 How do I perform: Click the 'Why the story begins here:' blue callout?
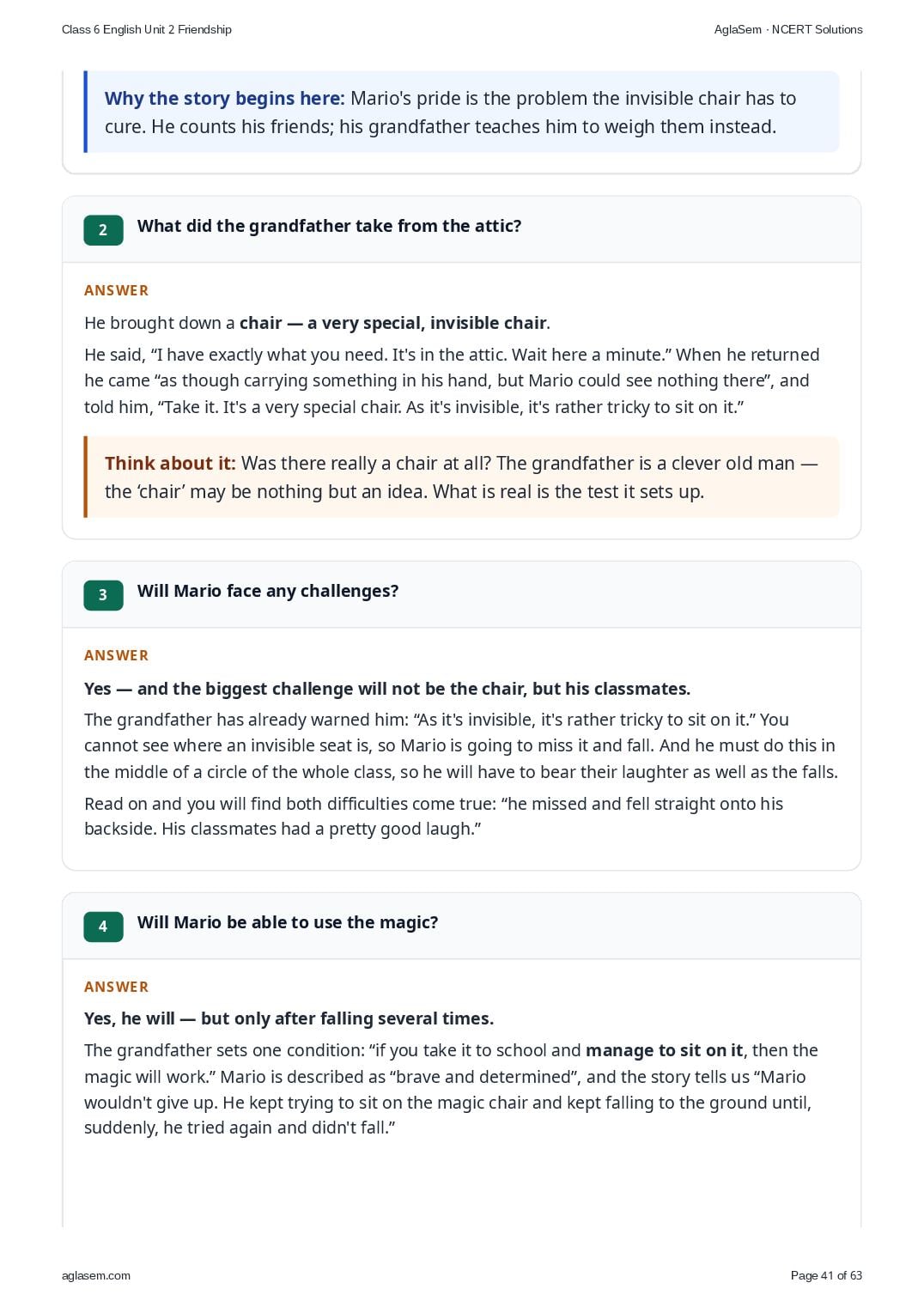[x=462, y=112]
